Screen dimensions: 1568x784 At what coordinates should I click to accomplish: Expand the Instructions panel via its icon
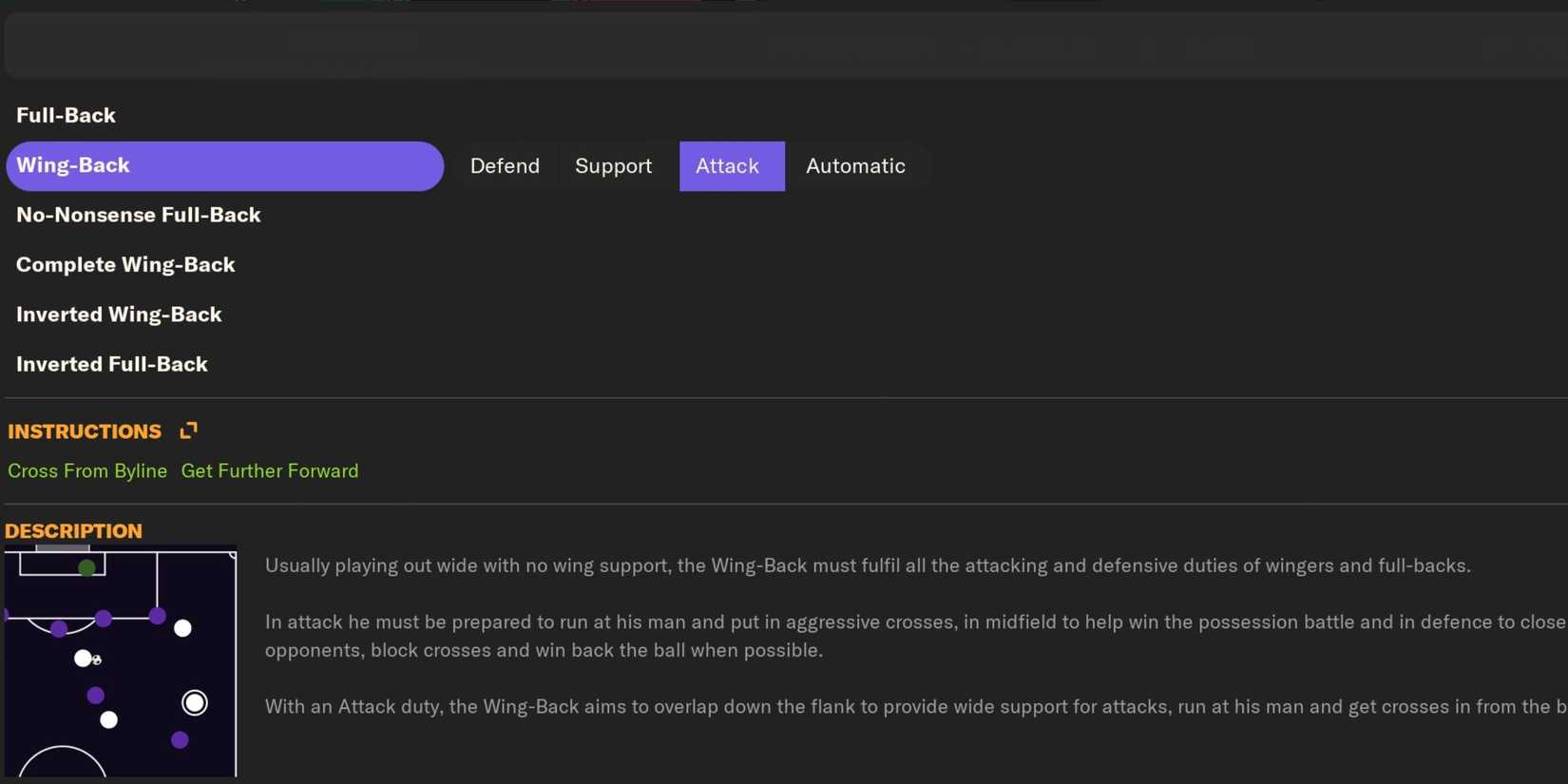pos(188,430)
